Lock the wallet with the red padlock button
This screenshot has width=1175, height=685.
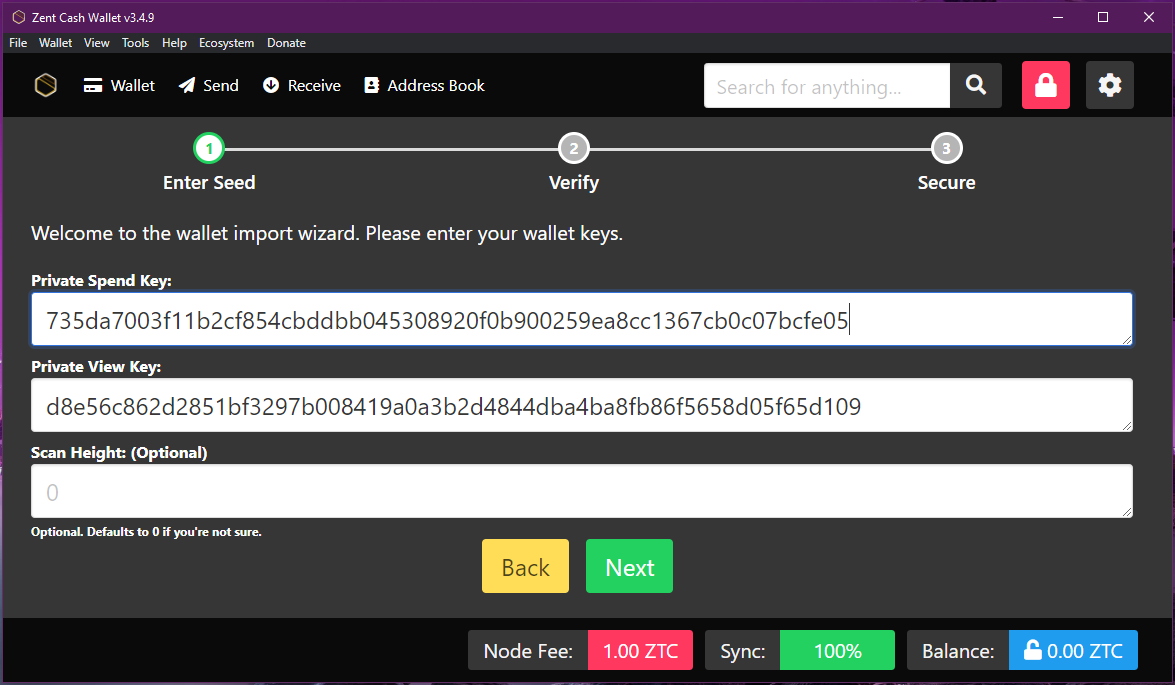(x=1045, y=85)
